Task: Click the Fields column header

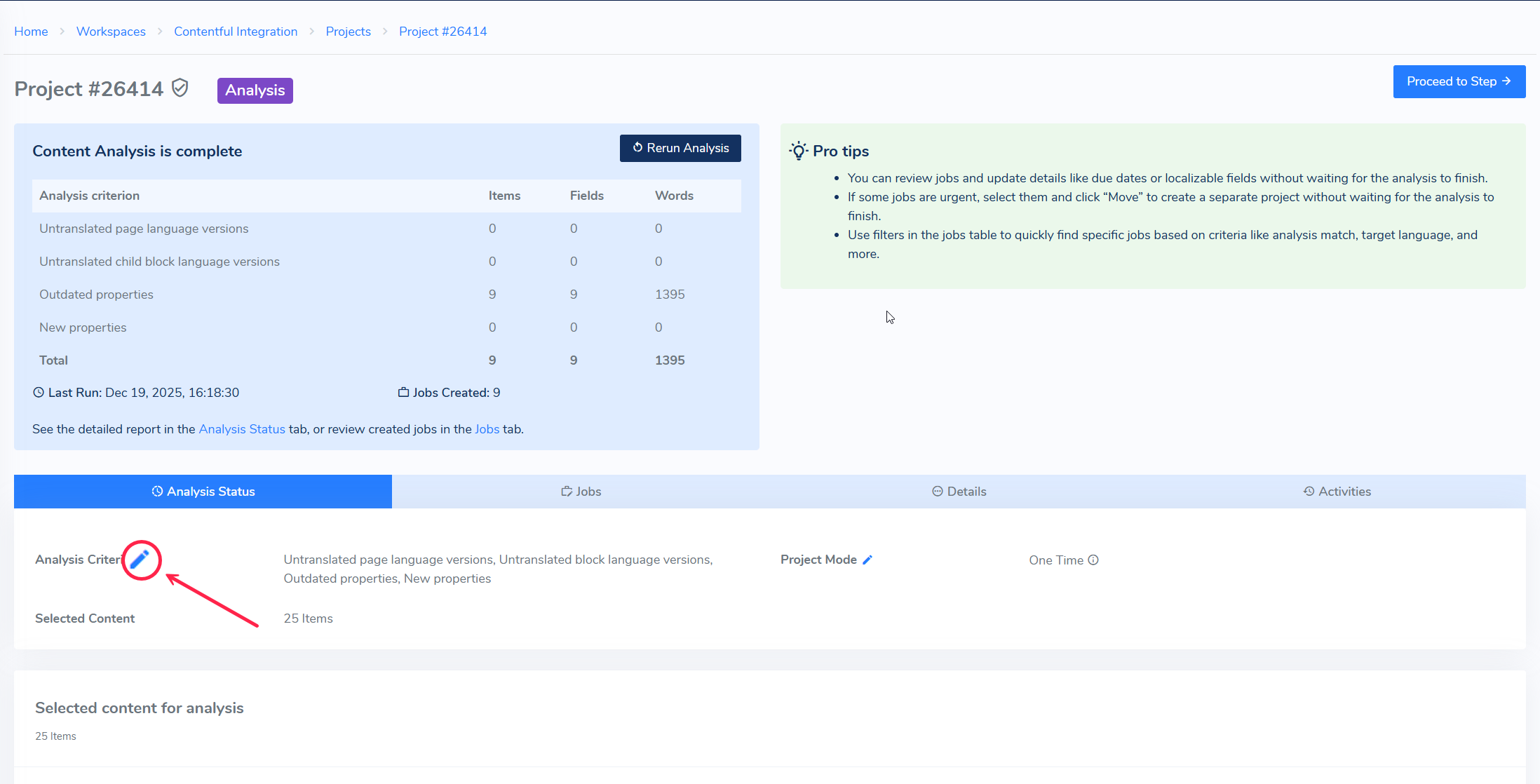Action: tap(587, 196)
